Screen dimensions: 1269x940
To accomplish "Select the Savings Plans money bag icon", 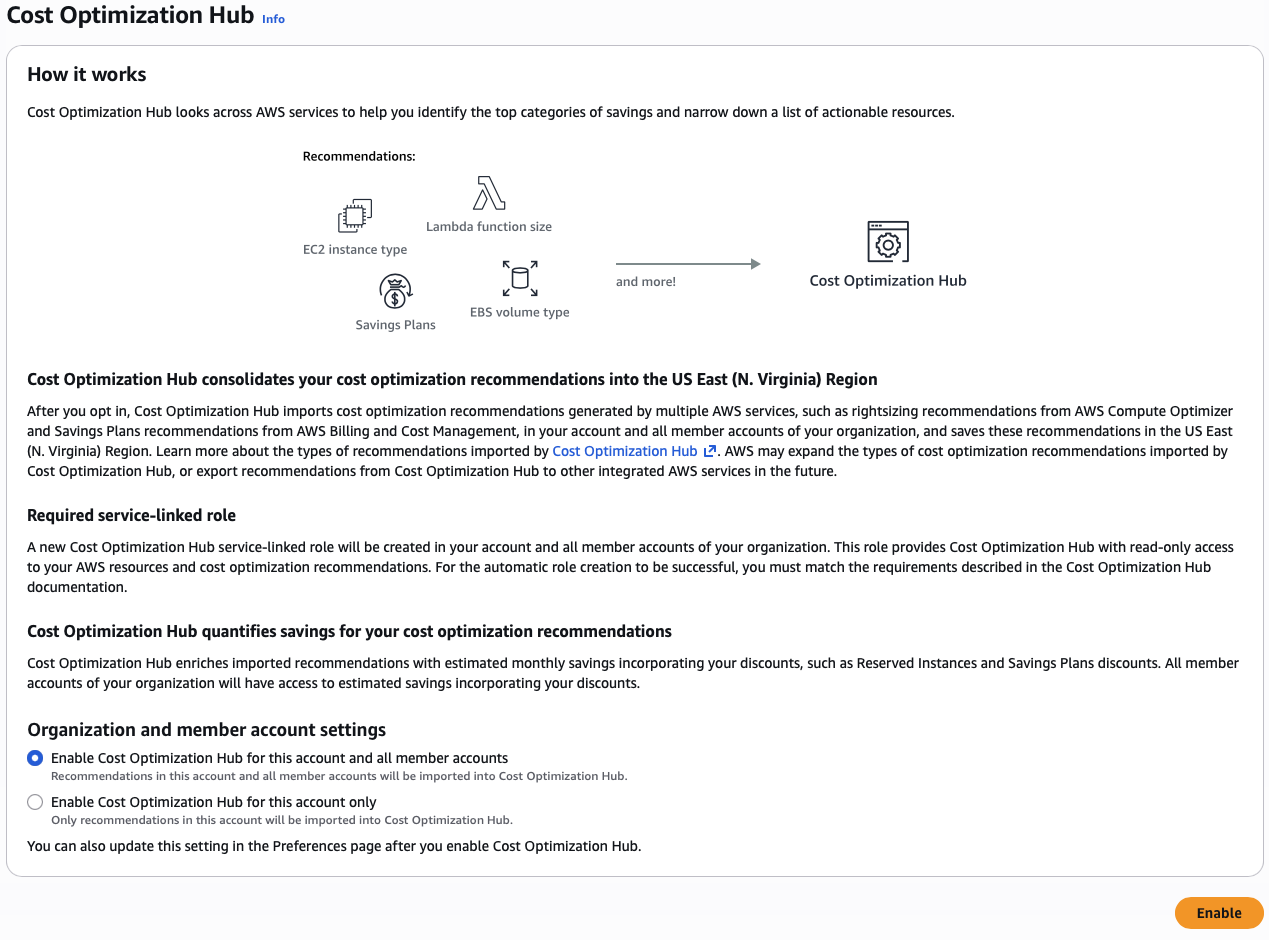I will click(x=396, y=292).
